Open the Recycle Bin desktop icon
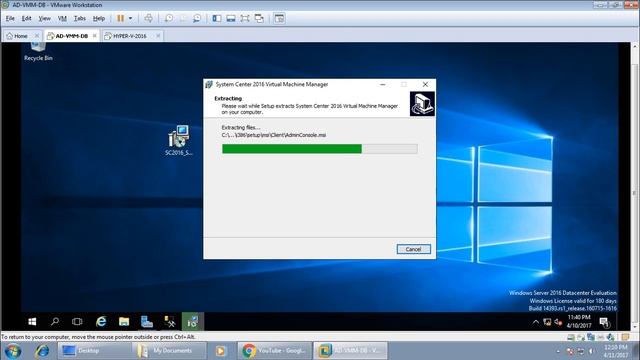This screenshot has width=640, height=360. tap(38, 52)
